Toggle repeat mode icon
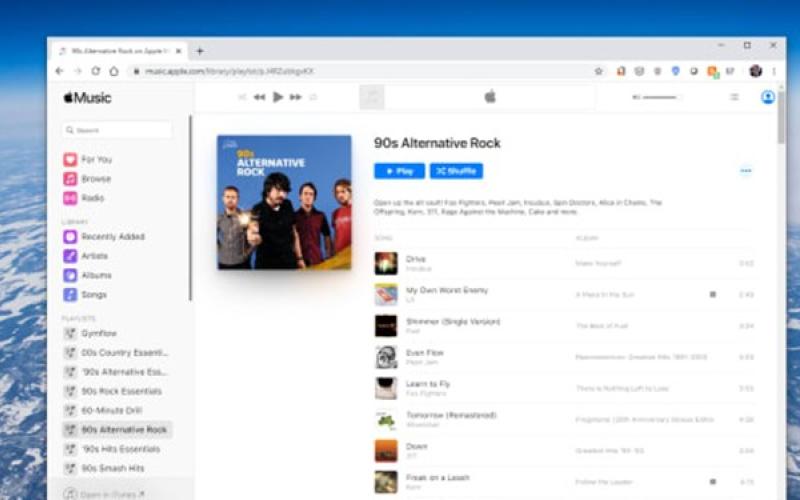This screenshot has width=800, height=500. (x=313, y=97)
